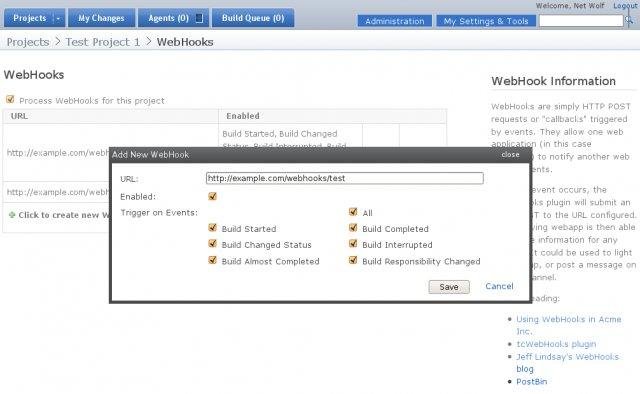The image size is (640, 394).
Task: Open Using WebHooks in Acme Inc. link
Action: coord(569,325)
